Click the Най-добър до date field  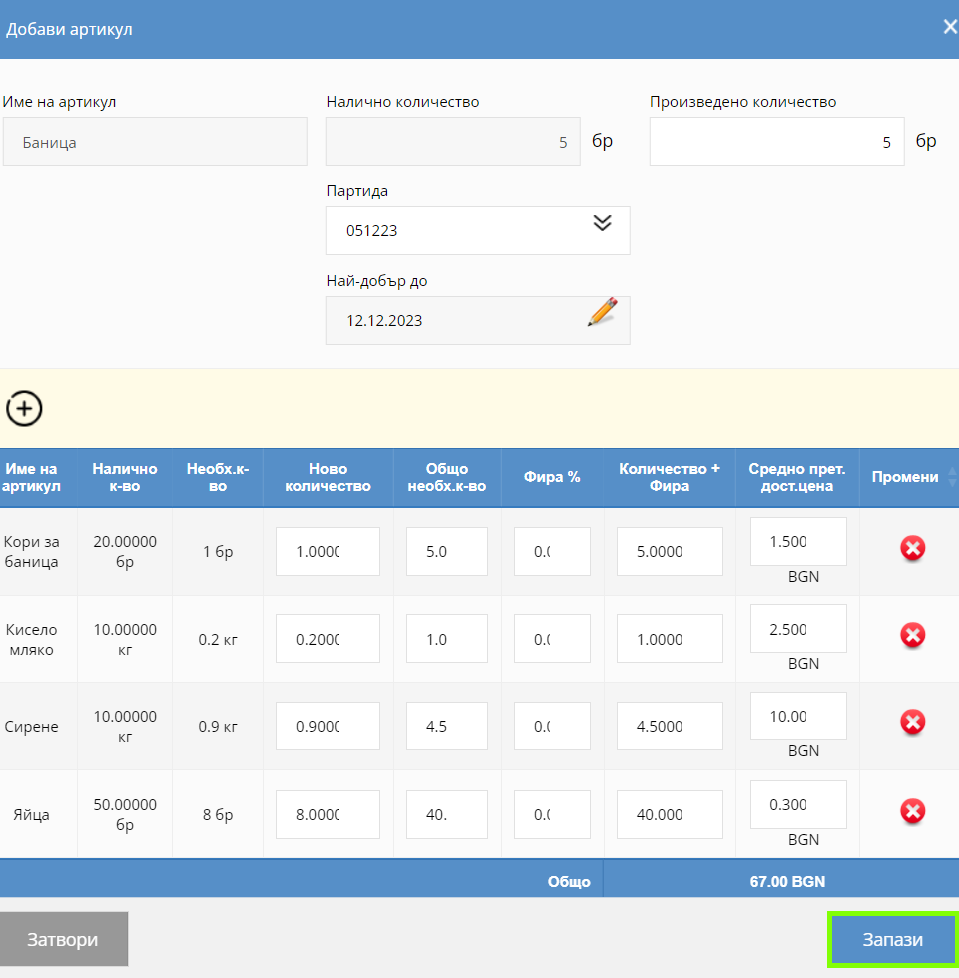[x=478, y=321]
